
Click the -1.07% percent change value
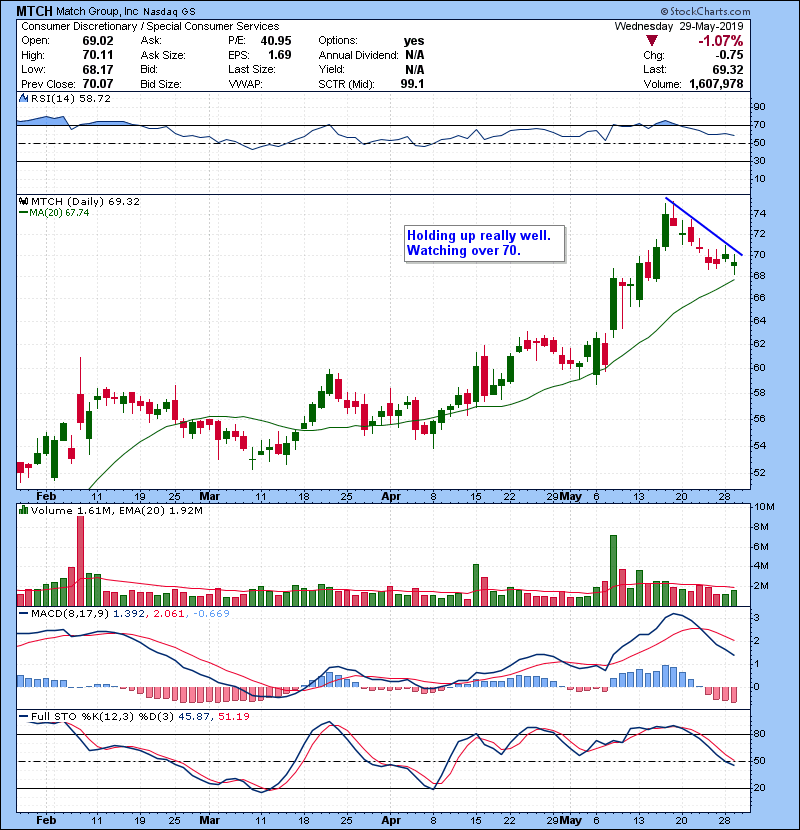[721, 41]
